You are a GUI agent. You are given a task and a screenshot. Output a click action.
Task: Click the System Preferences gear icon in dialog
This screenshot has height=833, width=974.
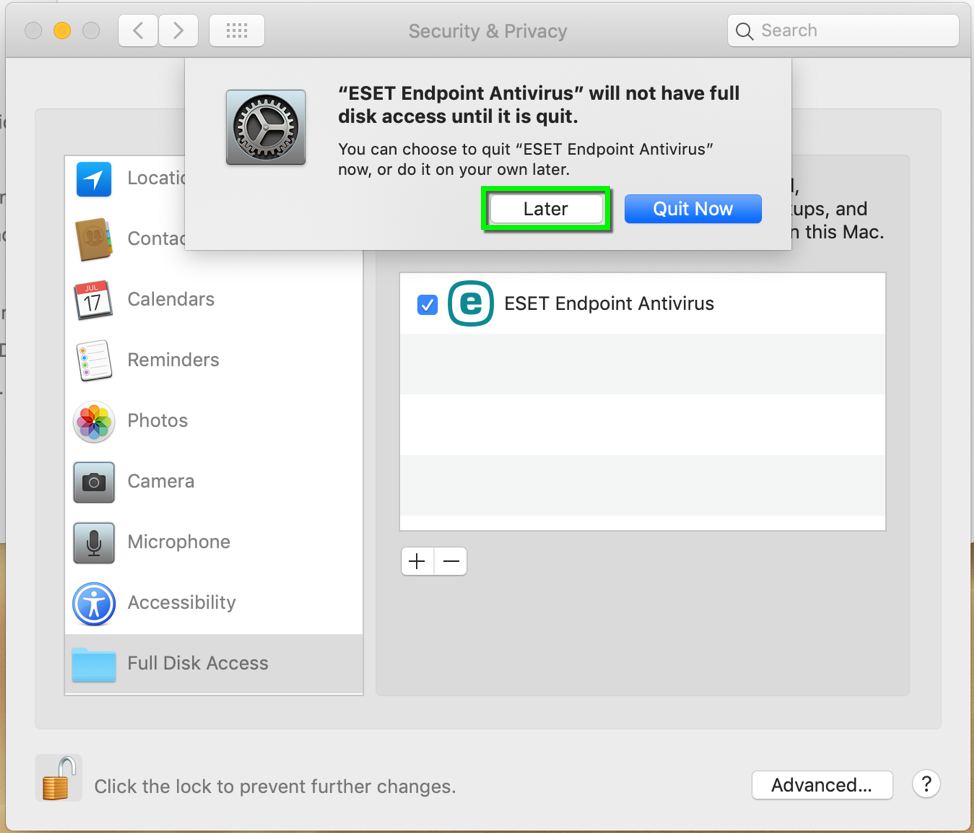(x=266, y=127)
